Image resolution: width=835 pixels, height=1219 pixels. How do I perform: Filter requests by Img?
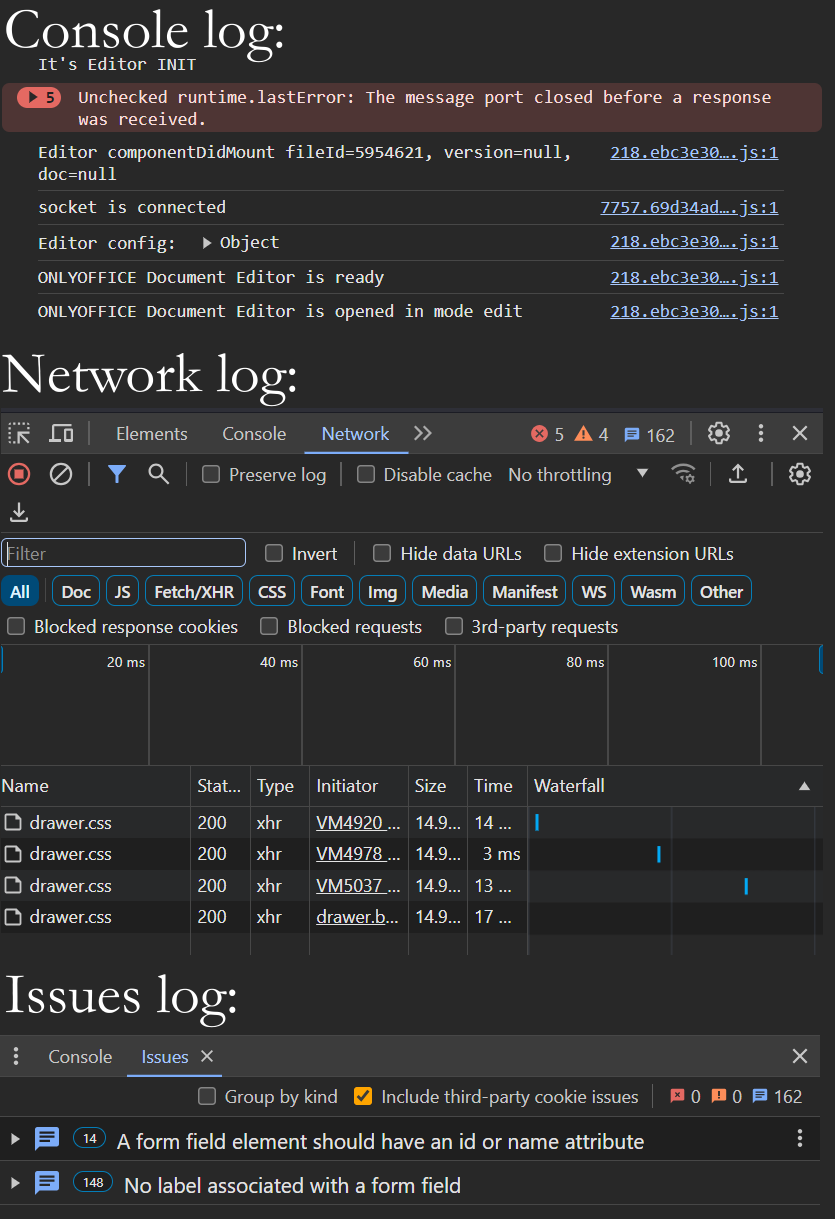click(382, 591)
